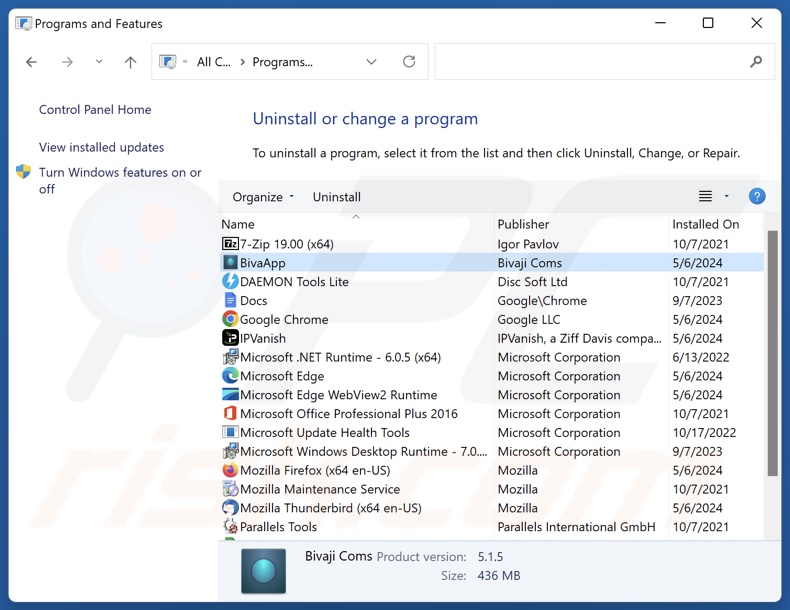The width and height of the screenshot is (790, 610).
Task: Click publisher Igor Pavlov cell
Action: [x=528, y=244]
